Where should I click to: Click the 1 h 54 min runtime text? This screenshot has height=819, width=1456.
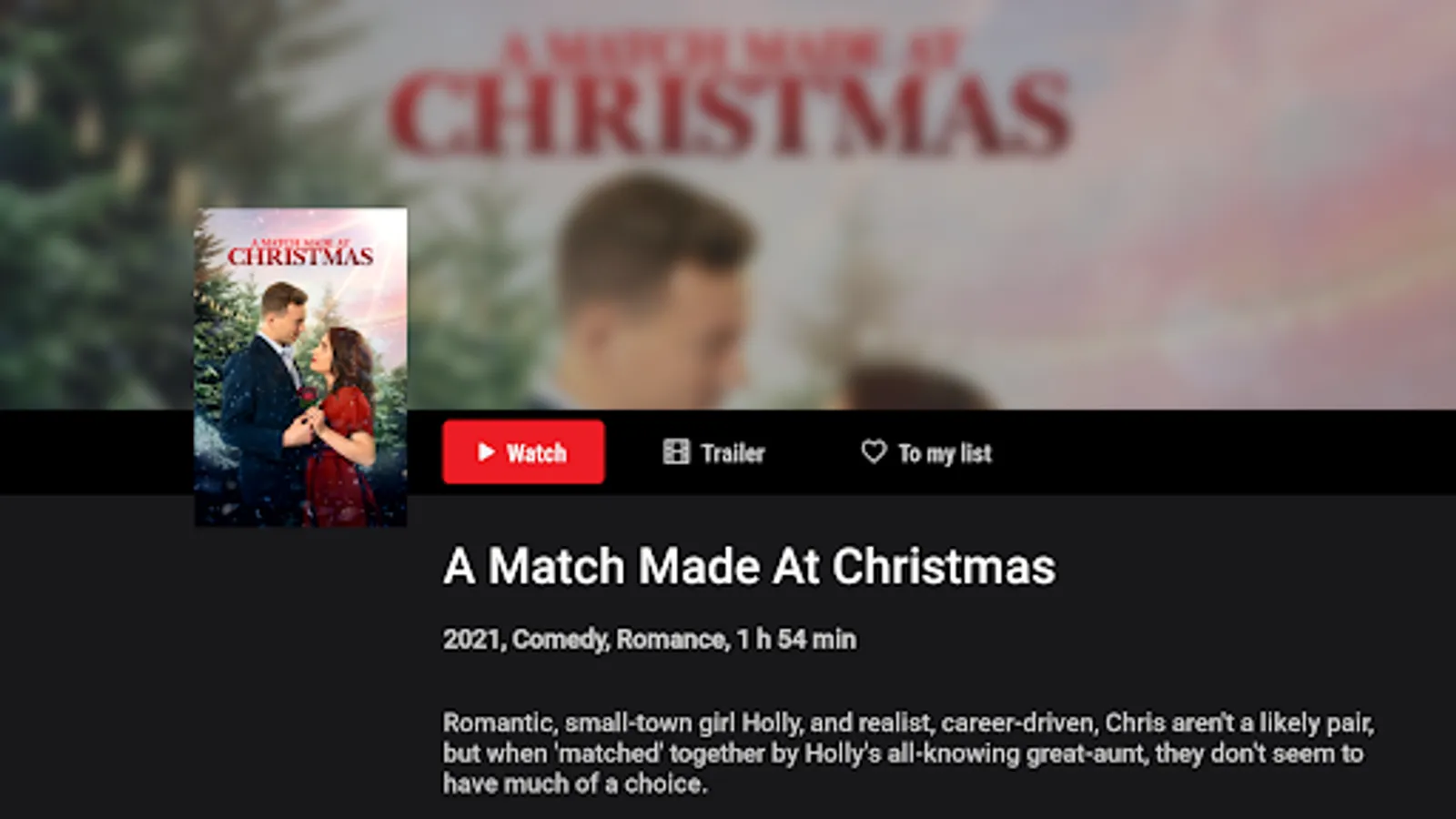[x=797, y=640]
